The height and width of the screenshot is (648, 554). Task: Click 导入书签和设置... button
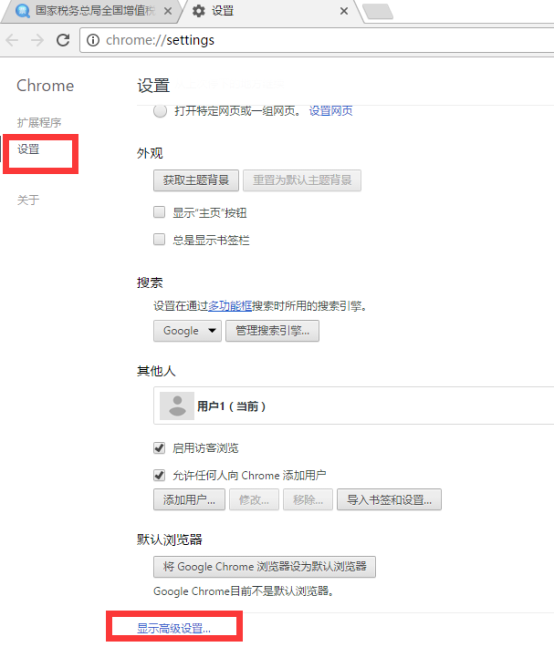coord(389,500)
